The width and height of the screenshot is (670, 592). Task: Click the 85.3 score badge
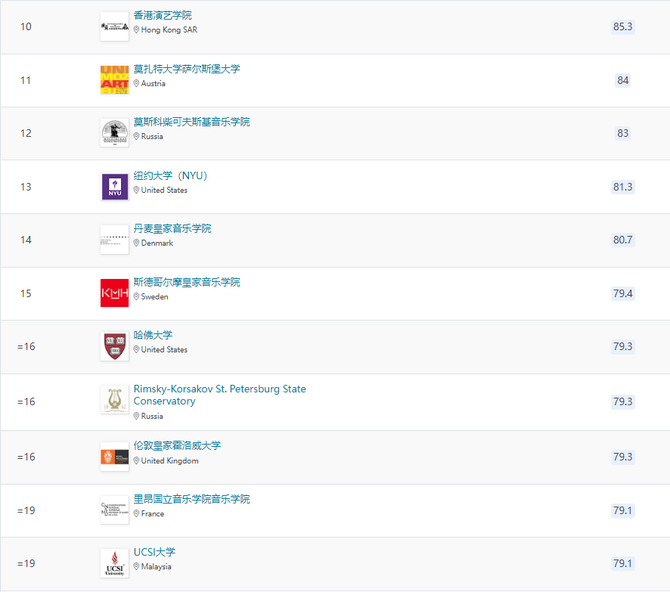pyautogui.click(x=623, y=27)
